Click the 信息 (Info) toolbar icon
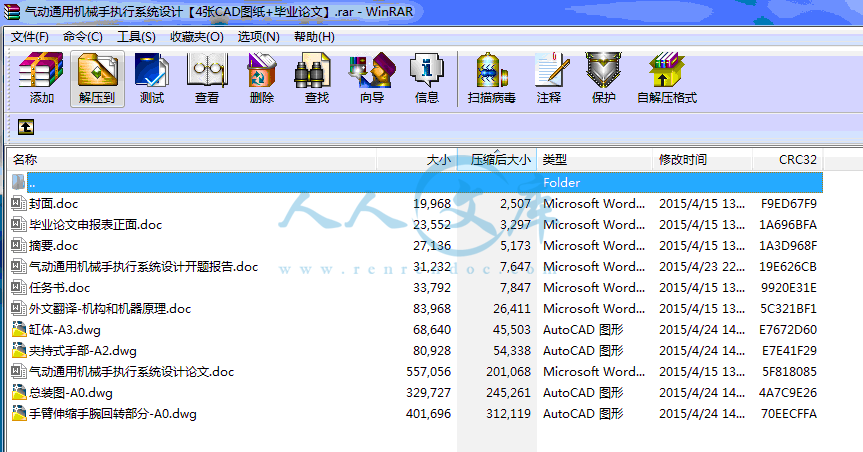This screenshot has height=452, width=863. coord(427,70)
